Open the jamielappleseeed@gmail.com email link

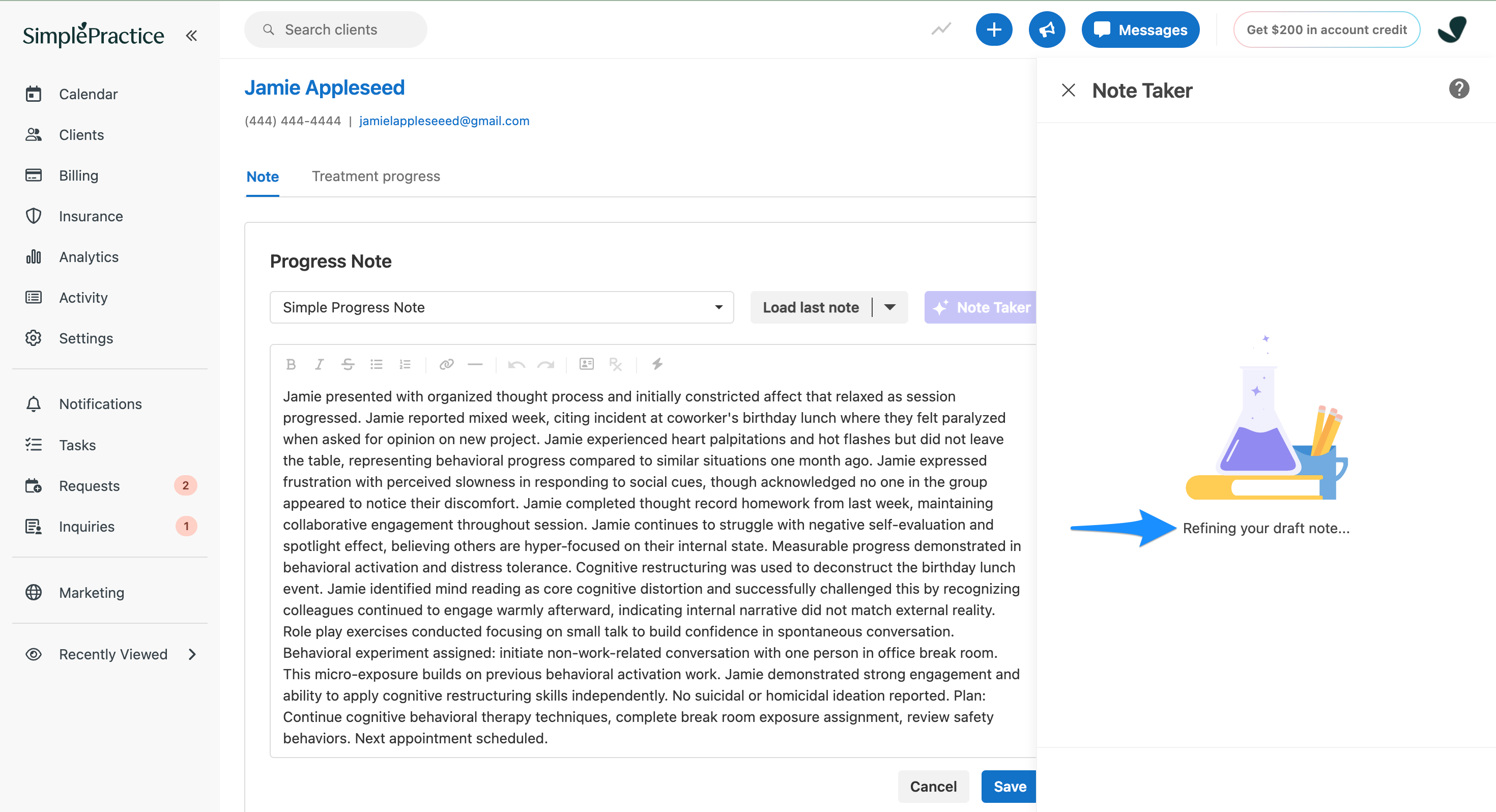coord(444,121)
